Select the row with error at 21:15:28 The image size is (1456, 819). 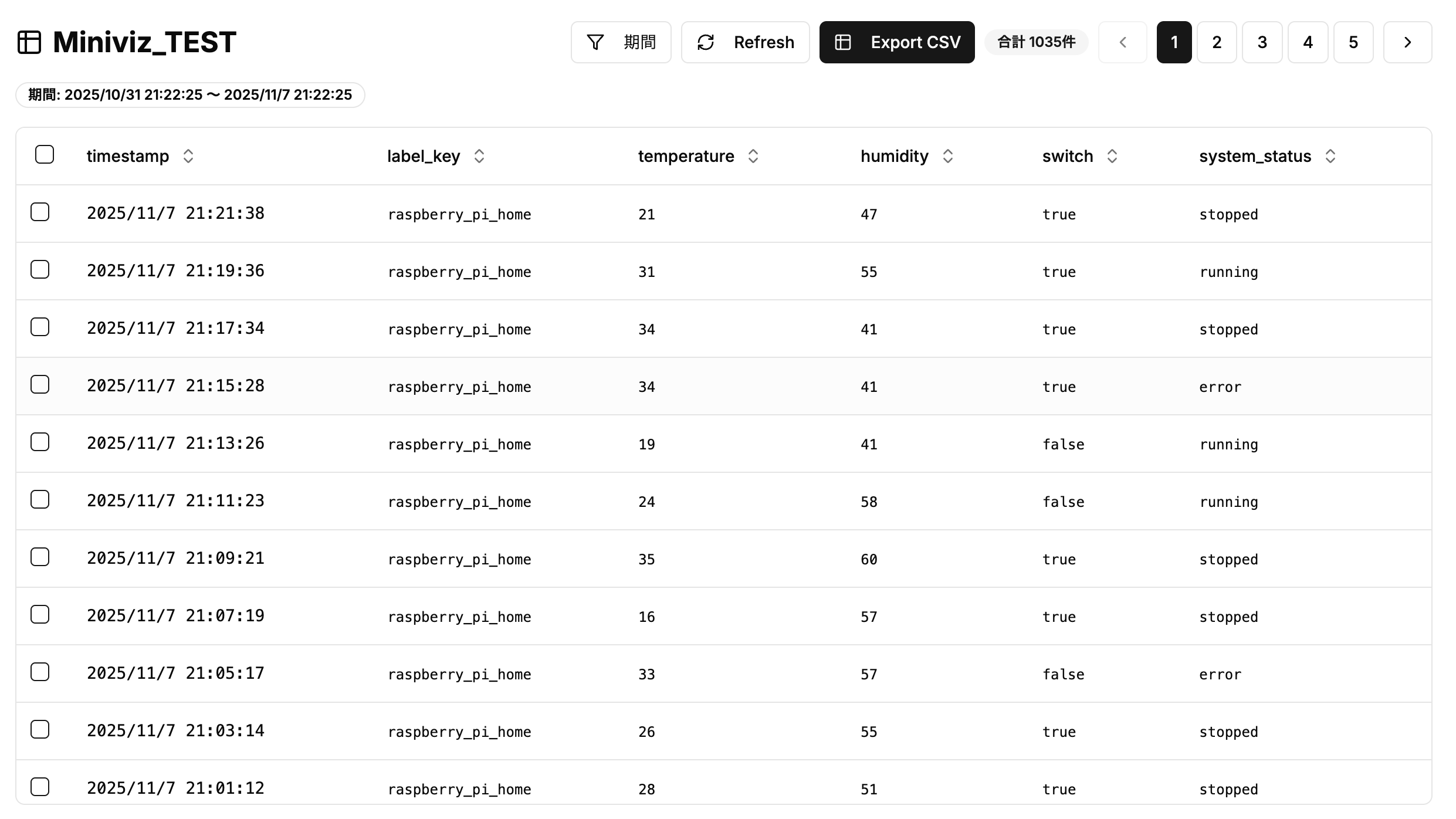pyautogui.click(x=40, y=384)
